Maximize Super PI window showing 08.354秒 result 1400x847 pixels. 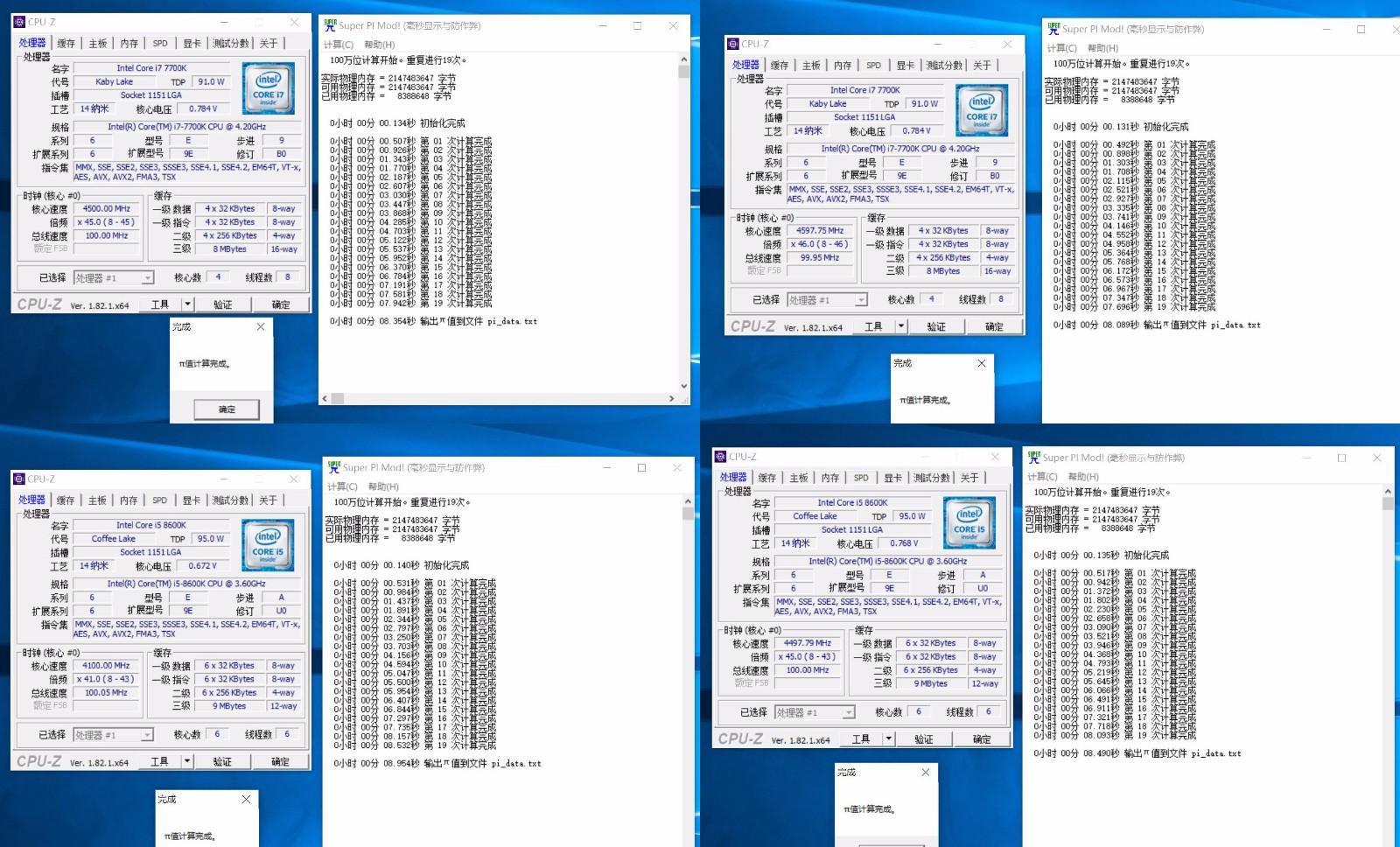click(637, 25)
